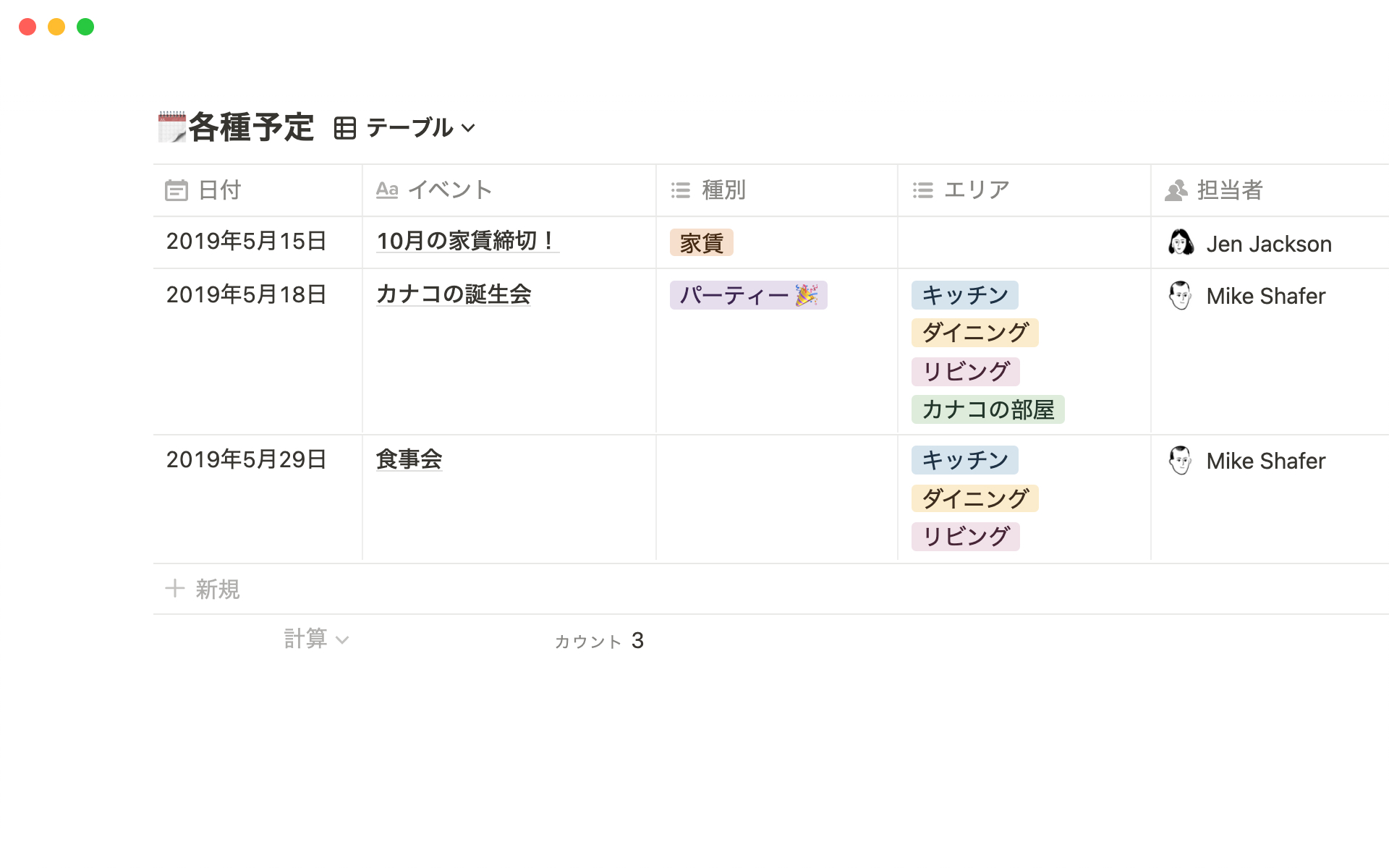The image size is (1389, 868).
Task: Click the list icon in エリア column header
Action: click(922, 190)
